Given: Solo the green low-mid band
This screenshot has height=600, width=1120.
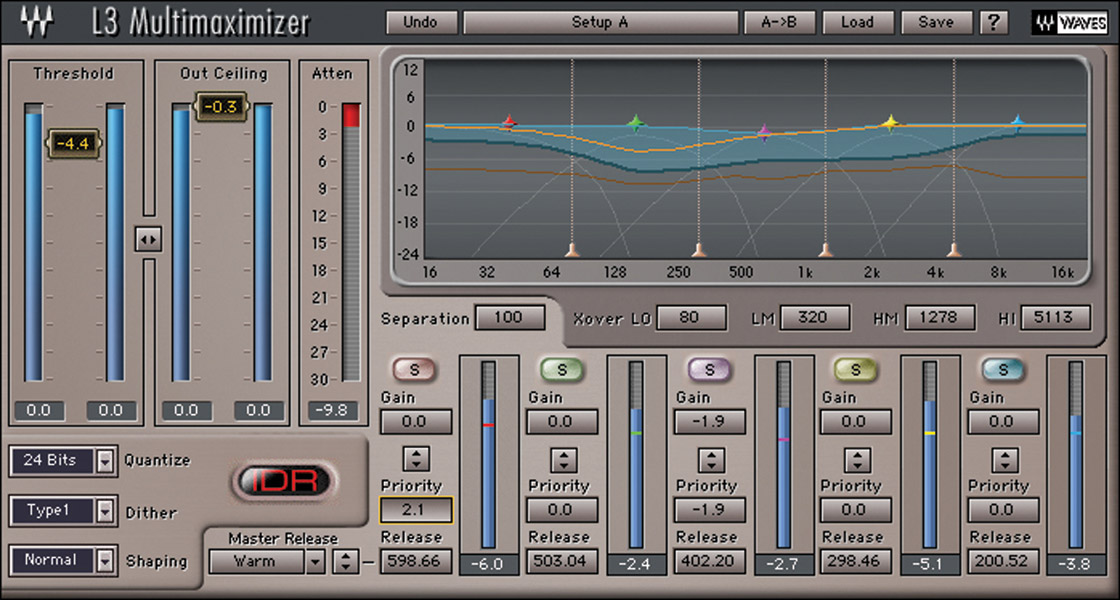Looking at the screenshot, I should tap(561, 369).
